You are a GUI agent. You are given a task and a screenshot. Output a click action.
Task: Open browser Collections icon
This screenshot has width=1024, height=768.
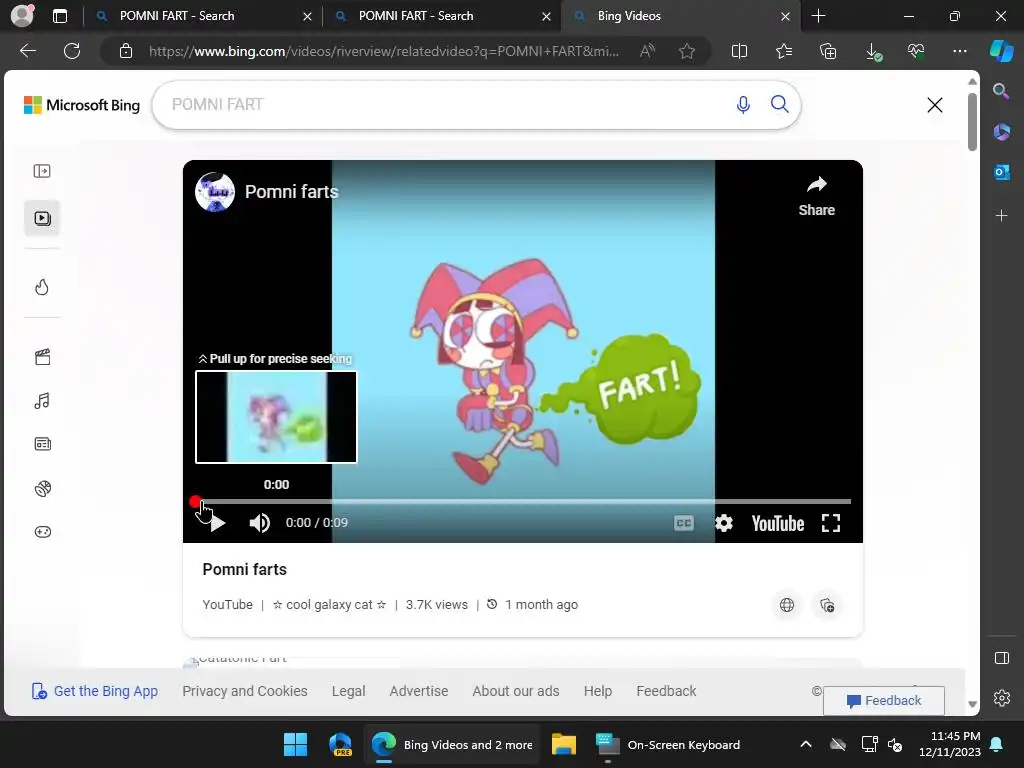(828, 51)
